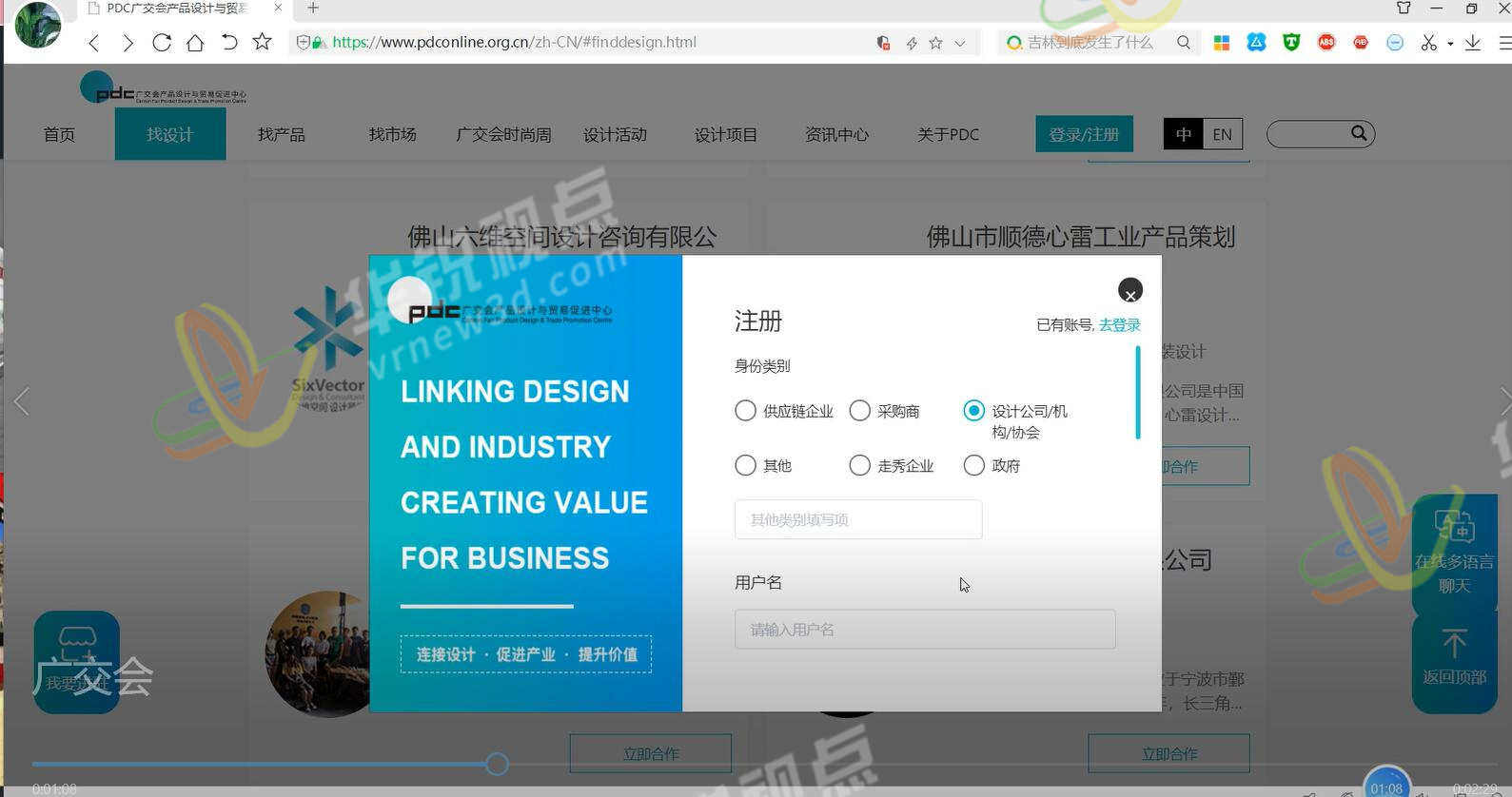The width and height of the screenshot is (1512, 797).
Task: Open the 首页 navigation item
Action: pos(59,135)
